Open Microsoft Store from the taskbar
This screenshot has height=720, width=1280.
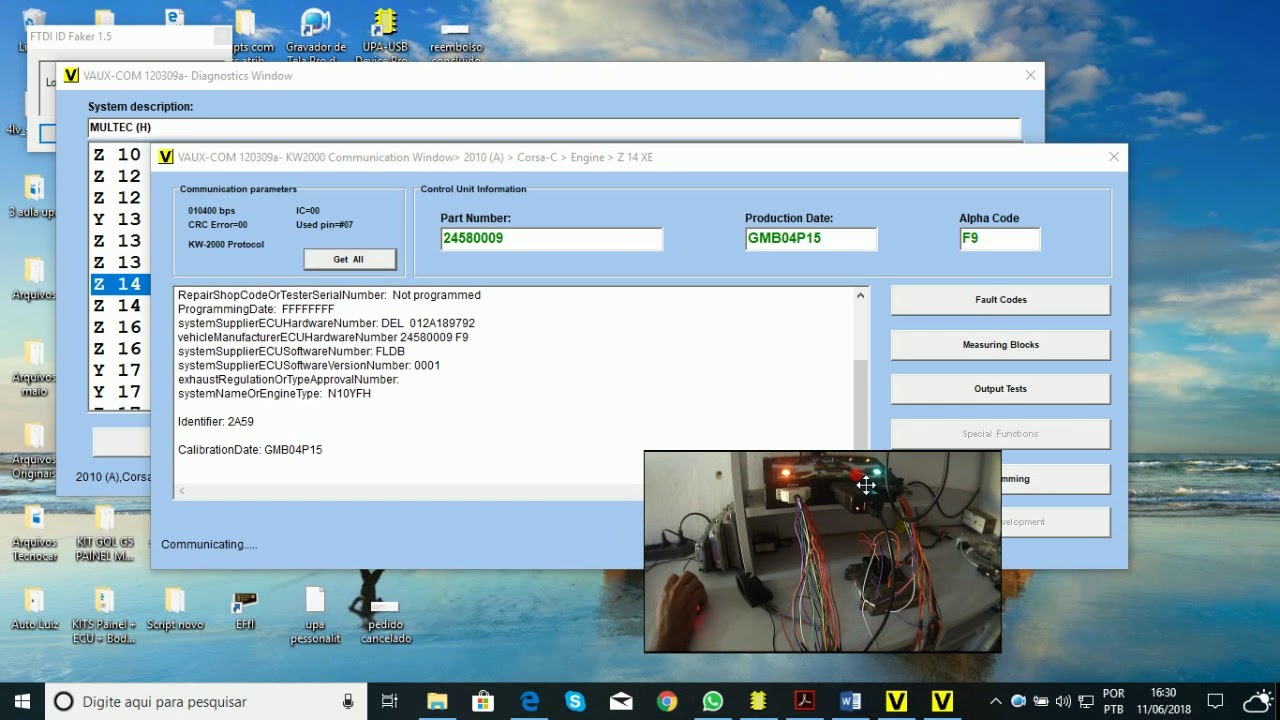pyautogui.click(x=483, y=701)
